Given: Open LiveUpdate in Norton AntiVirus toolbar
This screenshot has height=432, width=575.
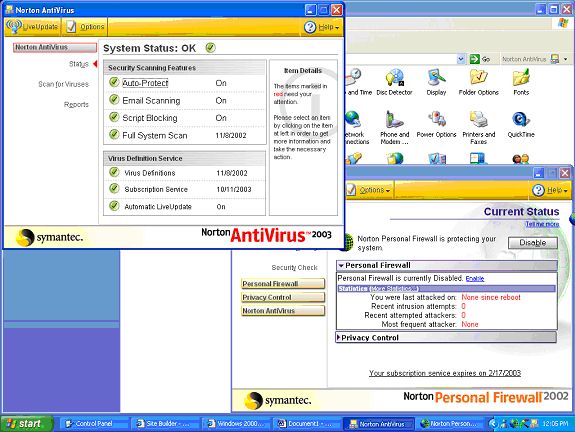Looking at the screenshot, I should point(33,27).
